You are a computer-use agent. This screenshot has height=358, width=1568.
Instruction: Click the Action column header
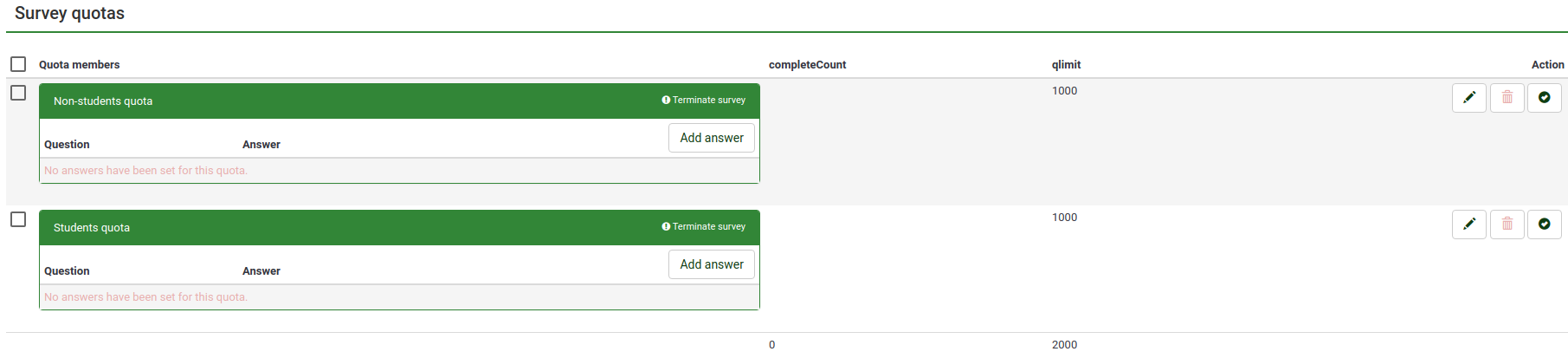pos(1547,65)
